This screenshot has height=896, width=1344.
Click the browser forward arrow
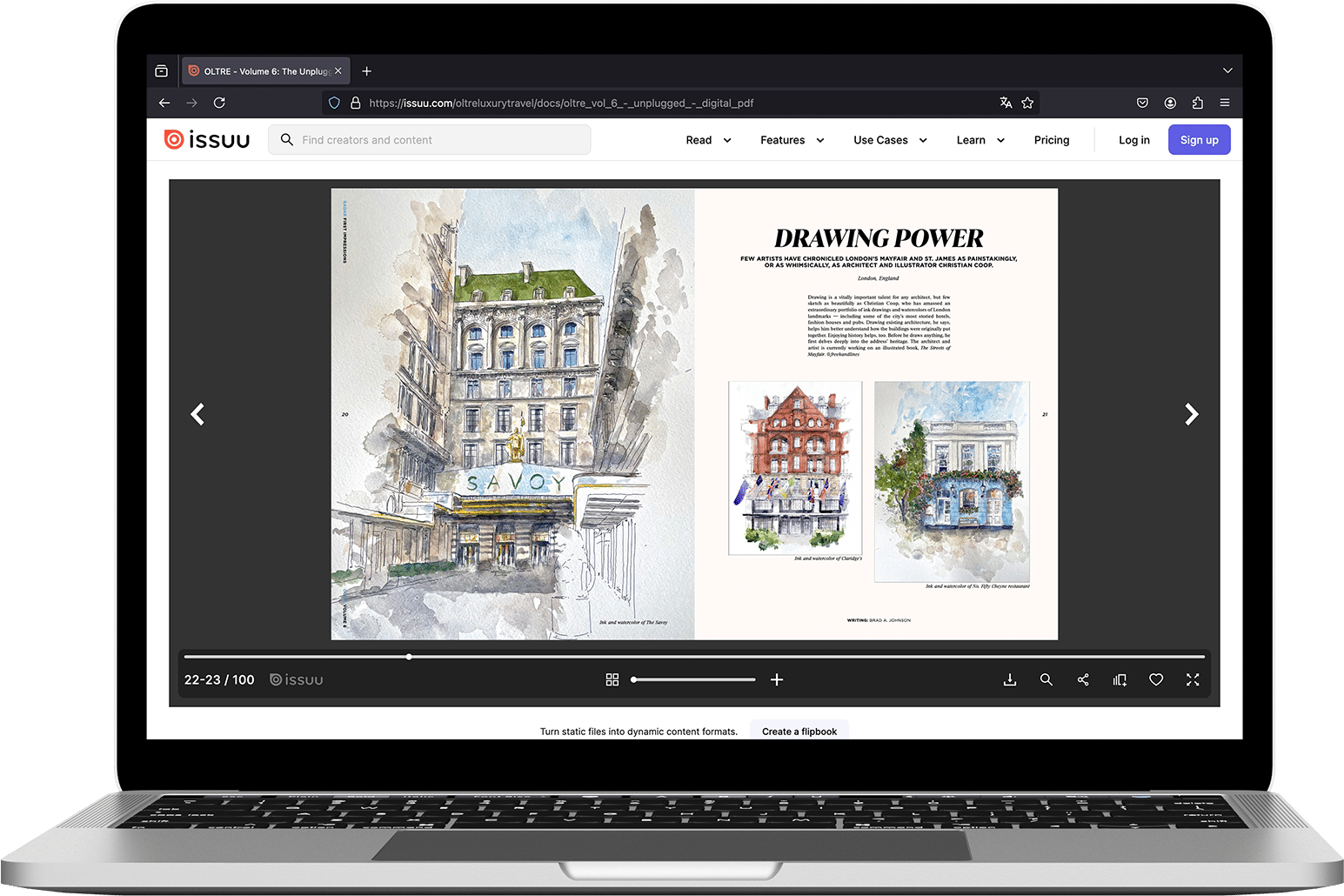(192, 103)
